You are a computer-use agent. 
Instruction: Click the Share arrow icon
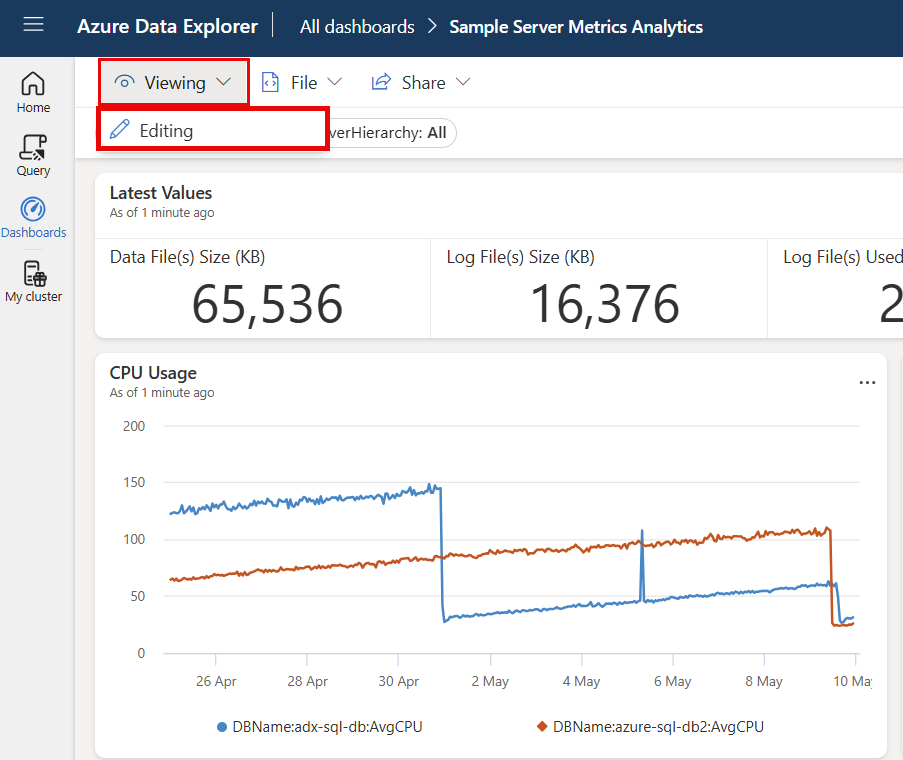(381, 82)
